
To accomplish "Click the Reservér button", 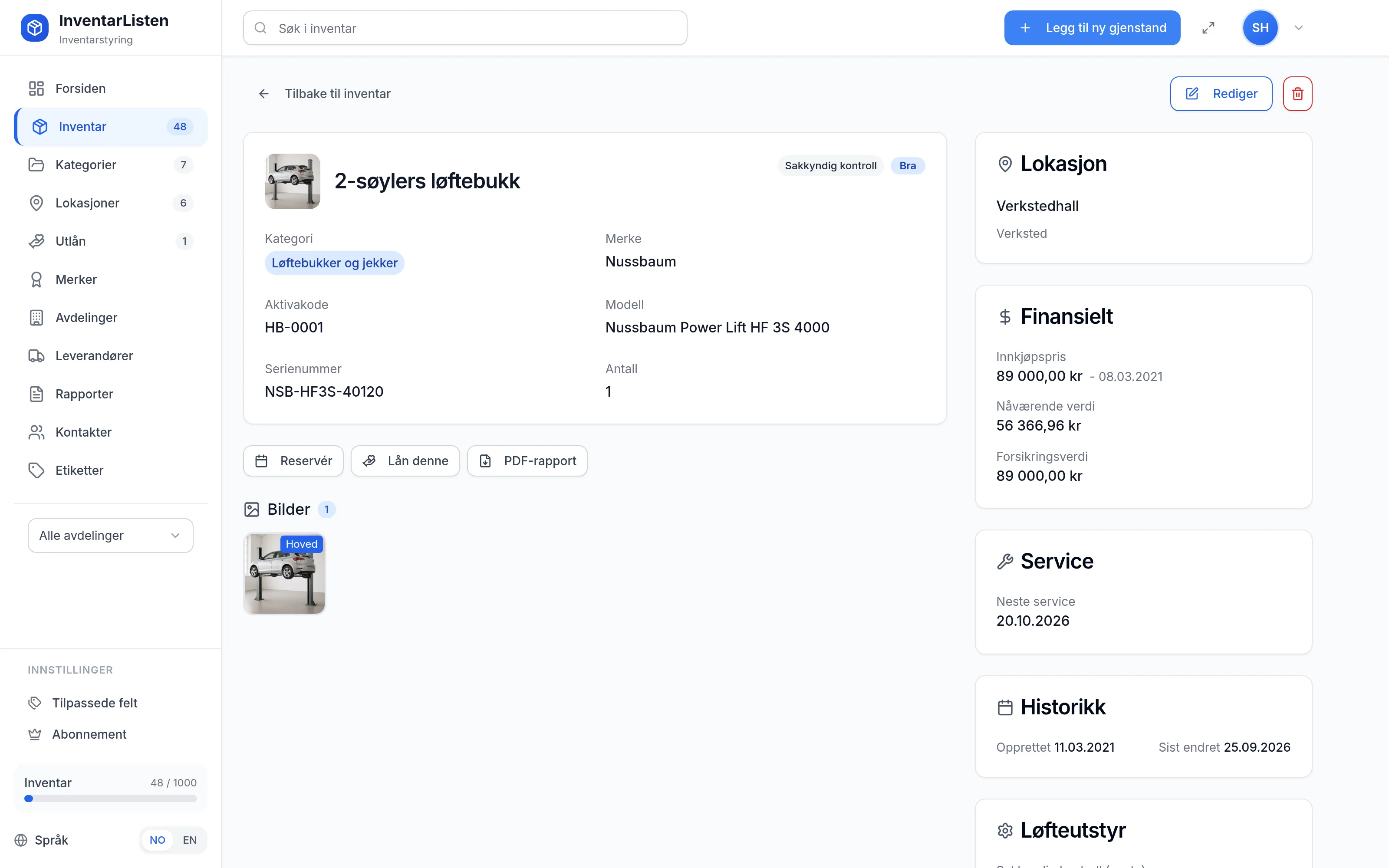I will [293, 460].
